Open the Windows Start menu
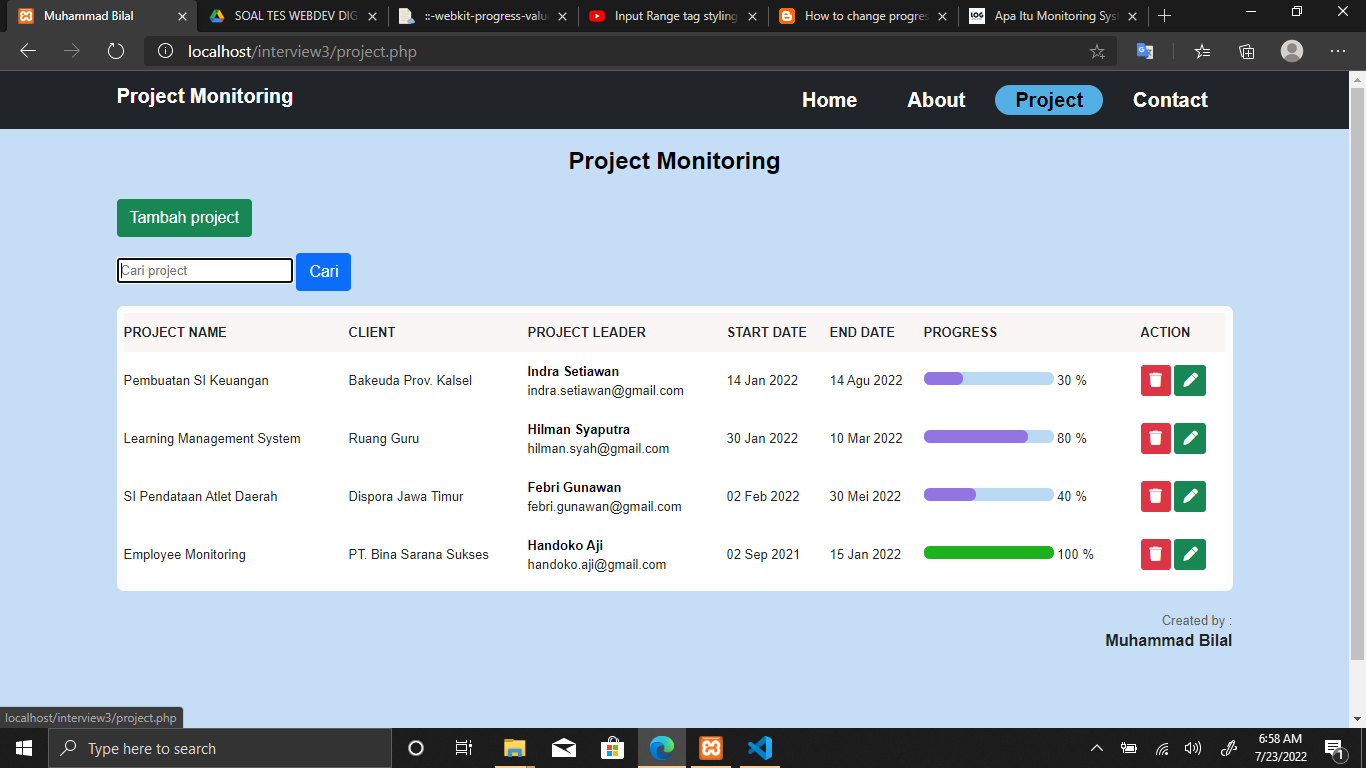This screenshot has width=1366, height=768. click(x=23, y=748)
